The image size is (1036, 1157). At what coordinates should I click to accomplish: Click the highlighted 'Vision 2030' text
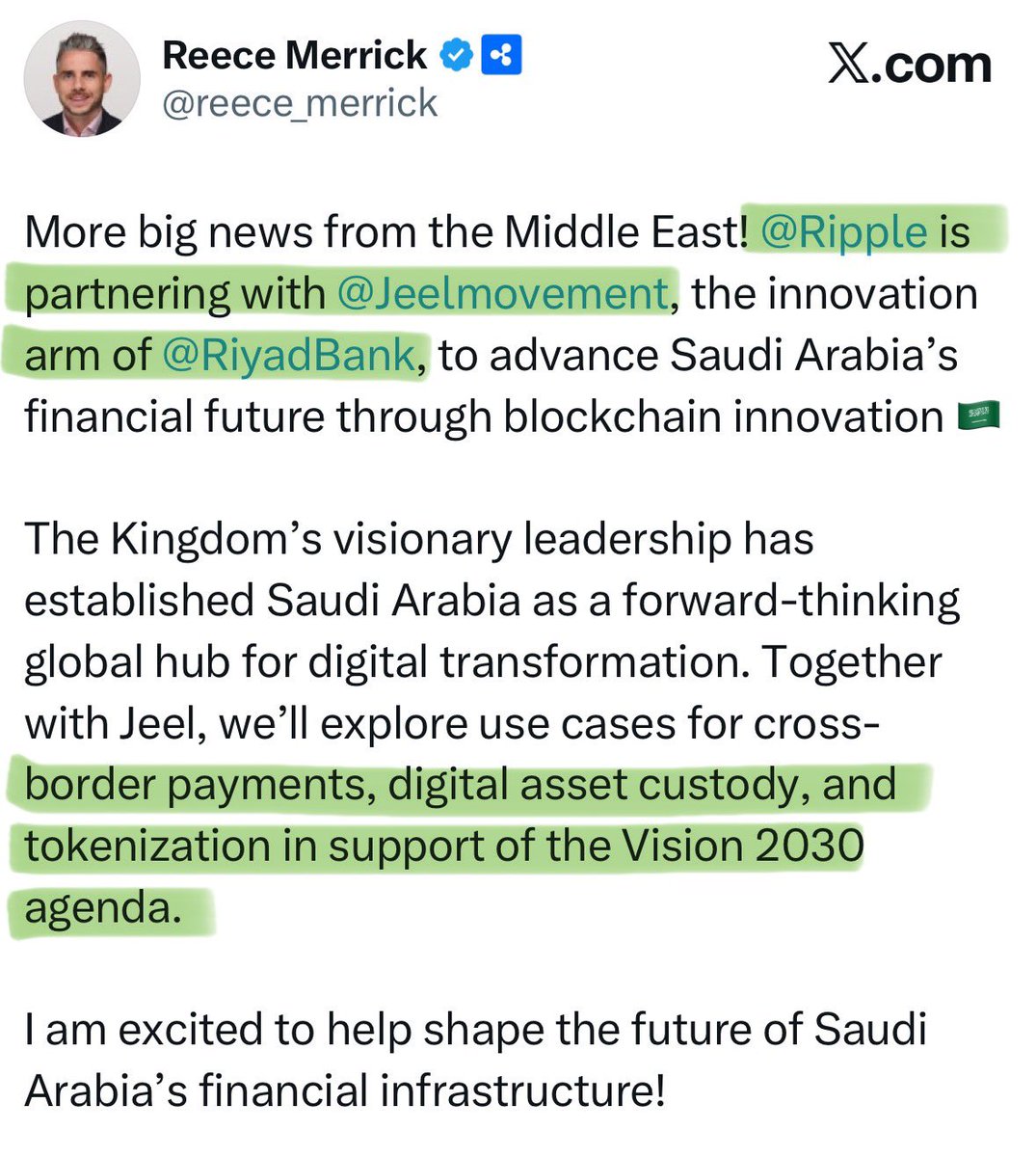click(x=742, y=847)
